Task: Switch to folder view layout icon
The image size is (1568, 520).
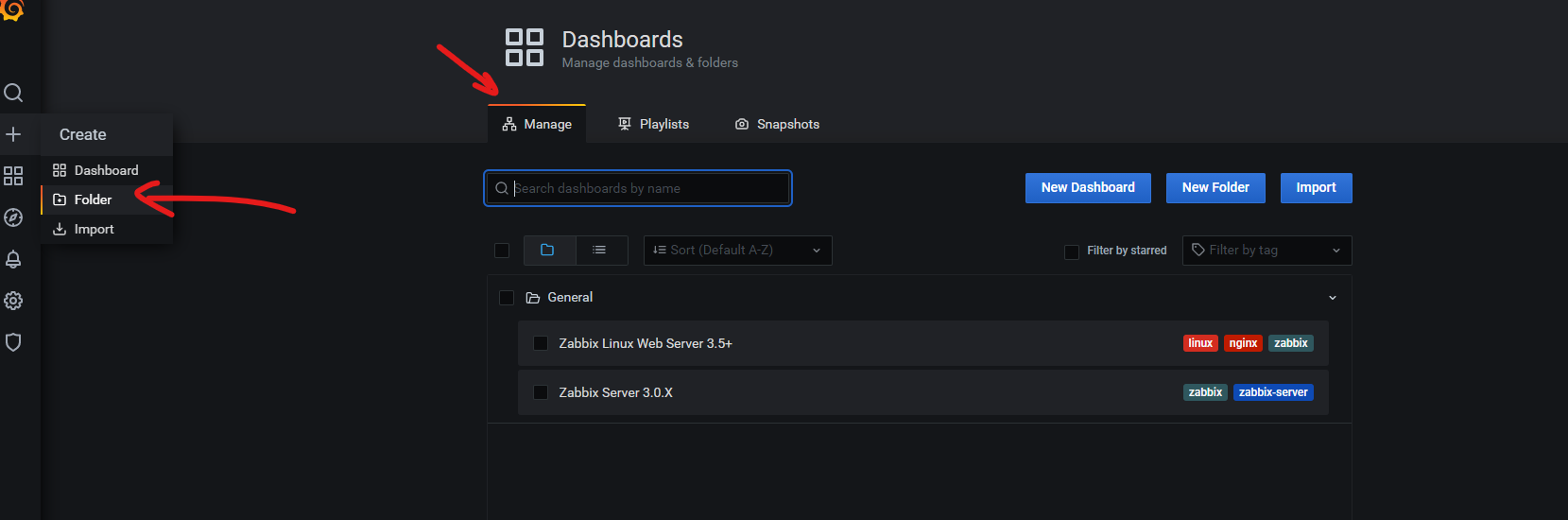Action: pyautogui.click(x=547, y=251)
